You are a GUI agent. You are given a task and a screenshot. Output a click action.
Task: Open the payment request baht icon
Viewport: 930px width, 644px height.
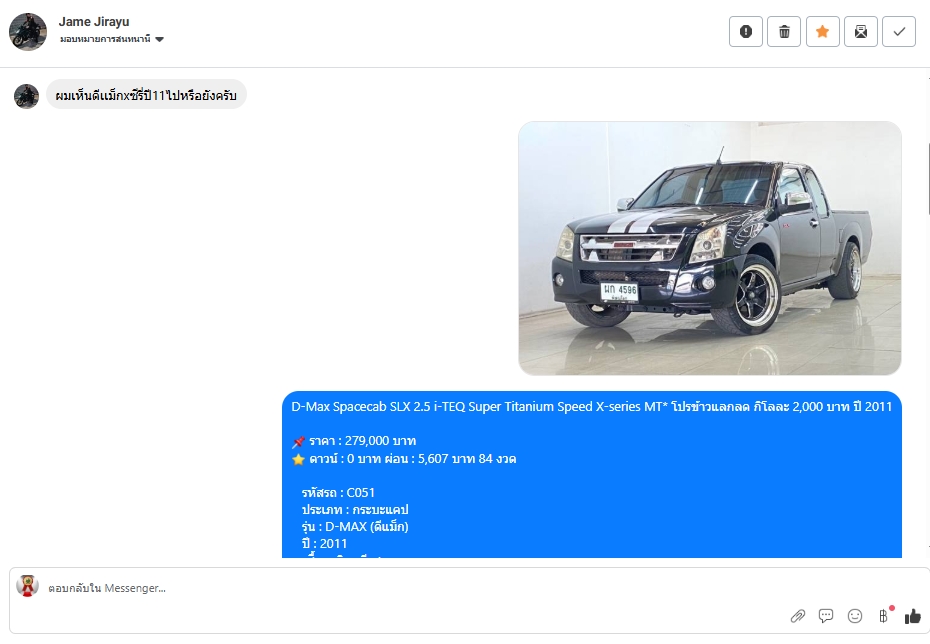click(x=883, y=616)
